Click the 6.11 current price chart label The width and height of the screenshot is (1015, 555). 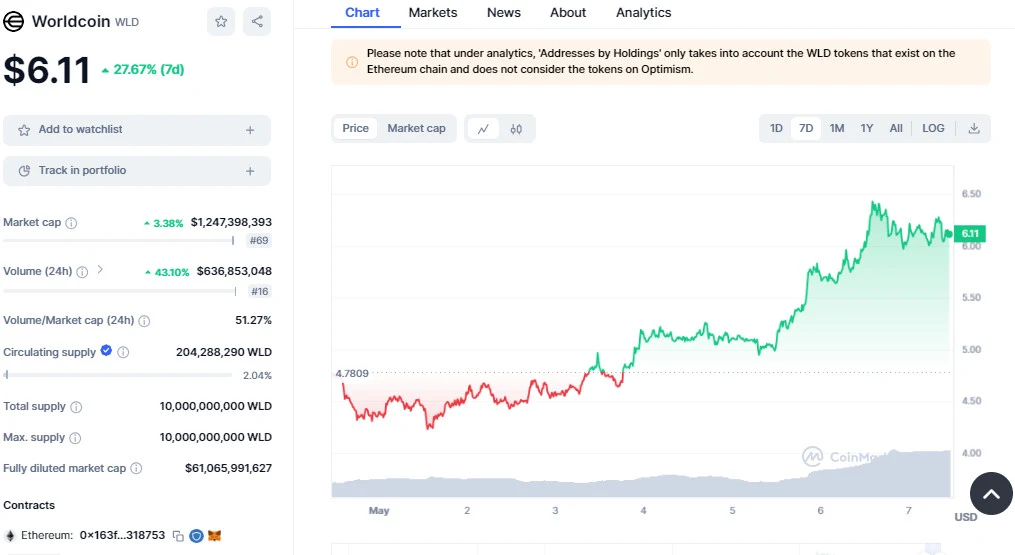coord(970,234)
